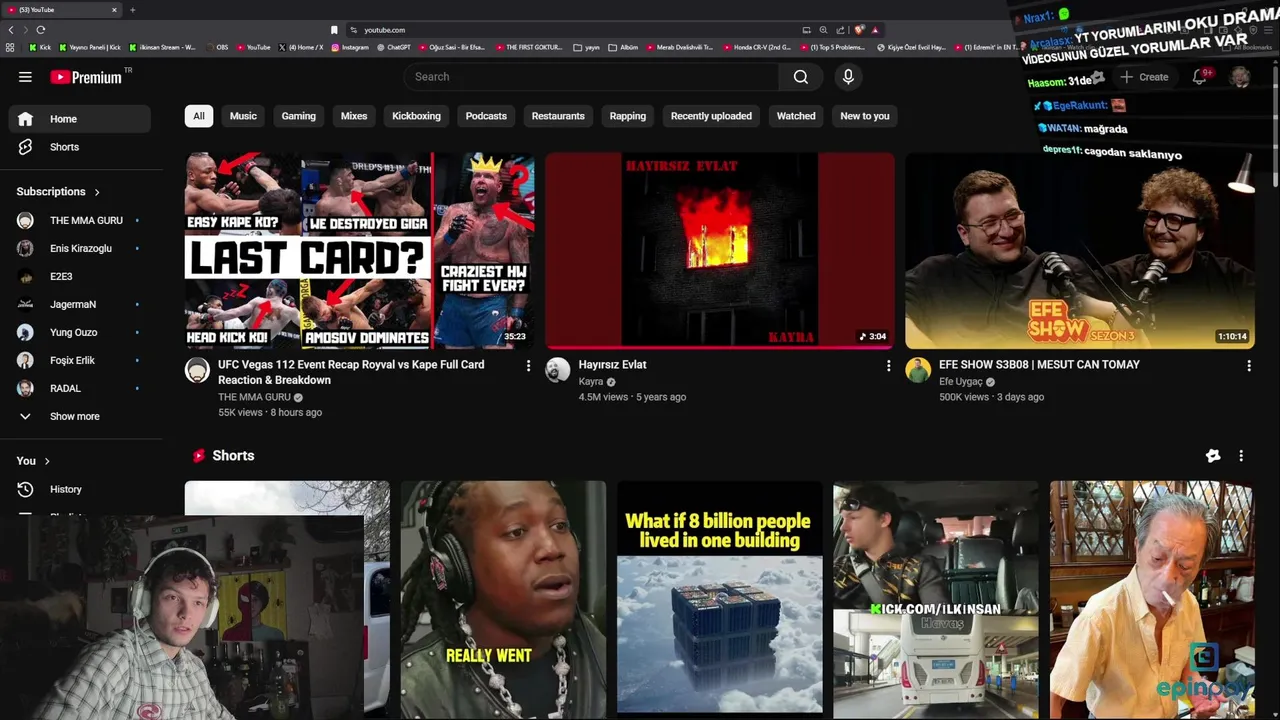1280x720 pixels.
Task: Open JagermaN subscription
Action: click(x=80, y=304)
